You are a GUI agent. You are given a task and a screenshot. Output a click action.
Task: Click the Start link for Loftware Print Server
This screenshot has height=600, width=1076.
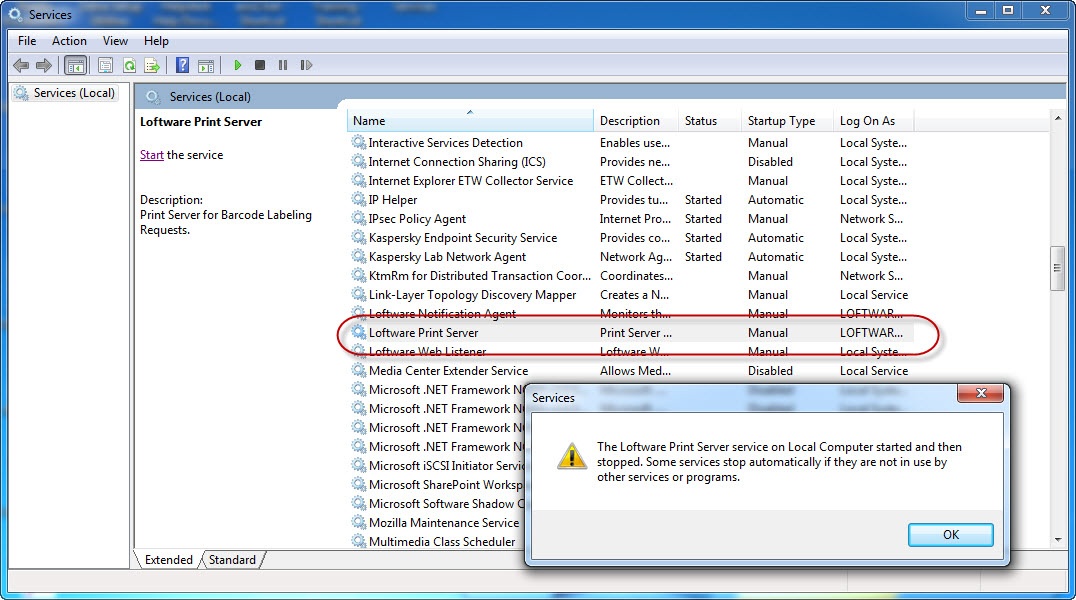pos(152,154)
